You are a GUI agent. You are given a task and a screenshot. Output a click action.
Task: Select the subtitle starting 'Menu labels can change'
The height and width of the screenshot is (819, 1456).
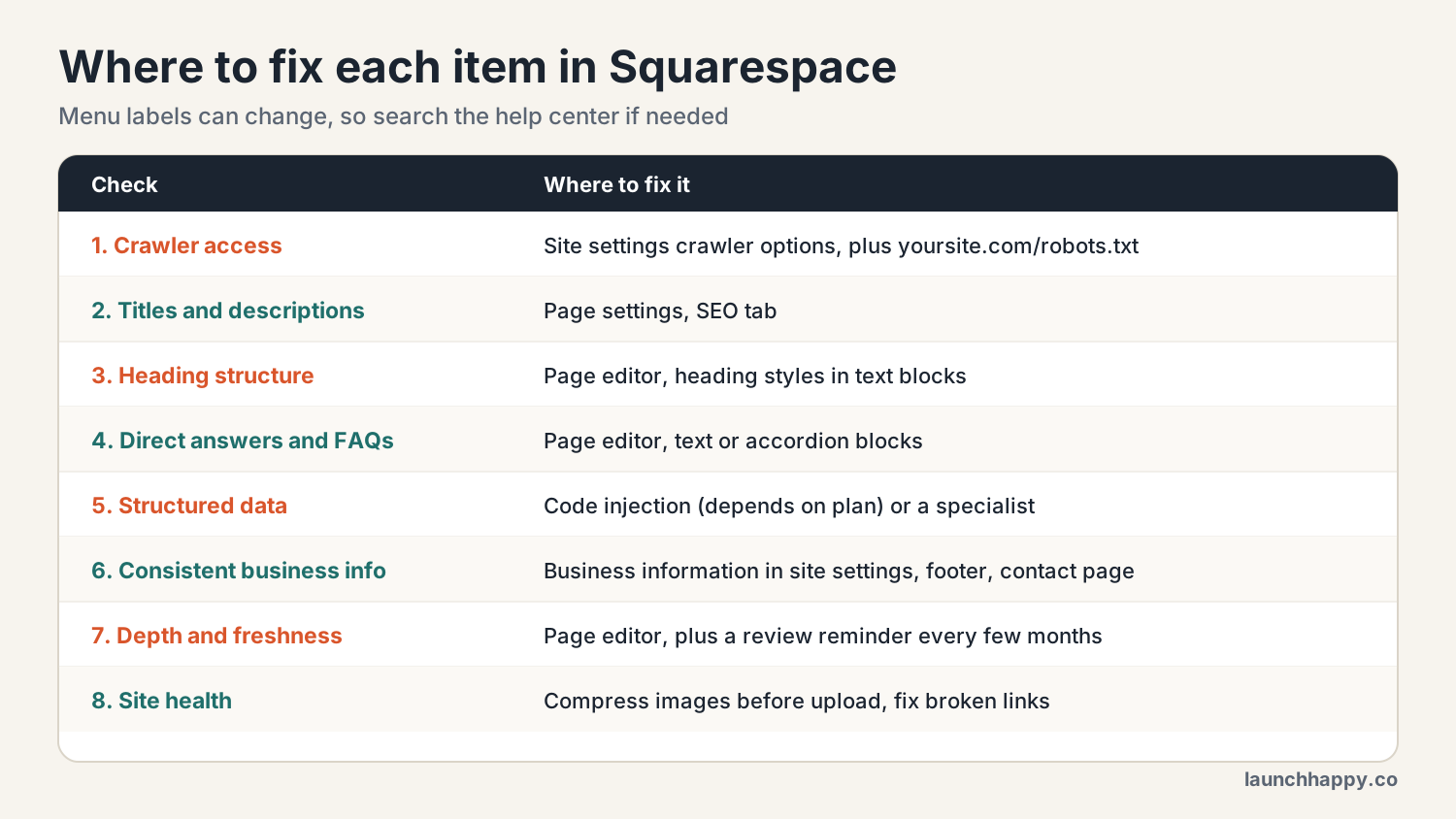393,116
